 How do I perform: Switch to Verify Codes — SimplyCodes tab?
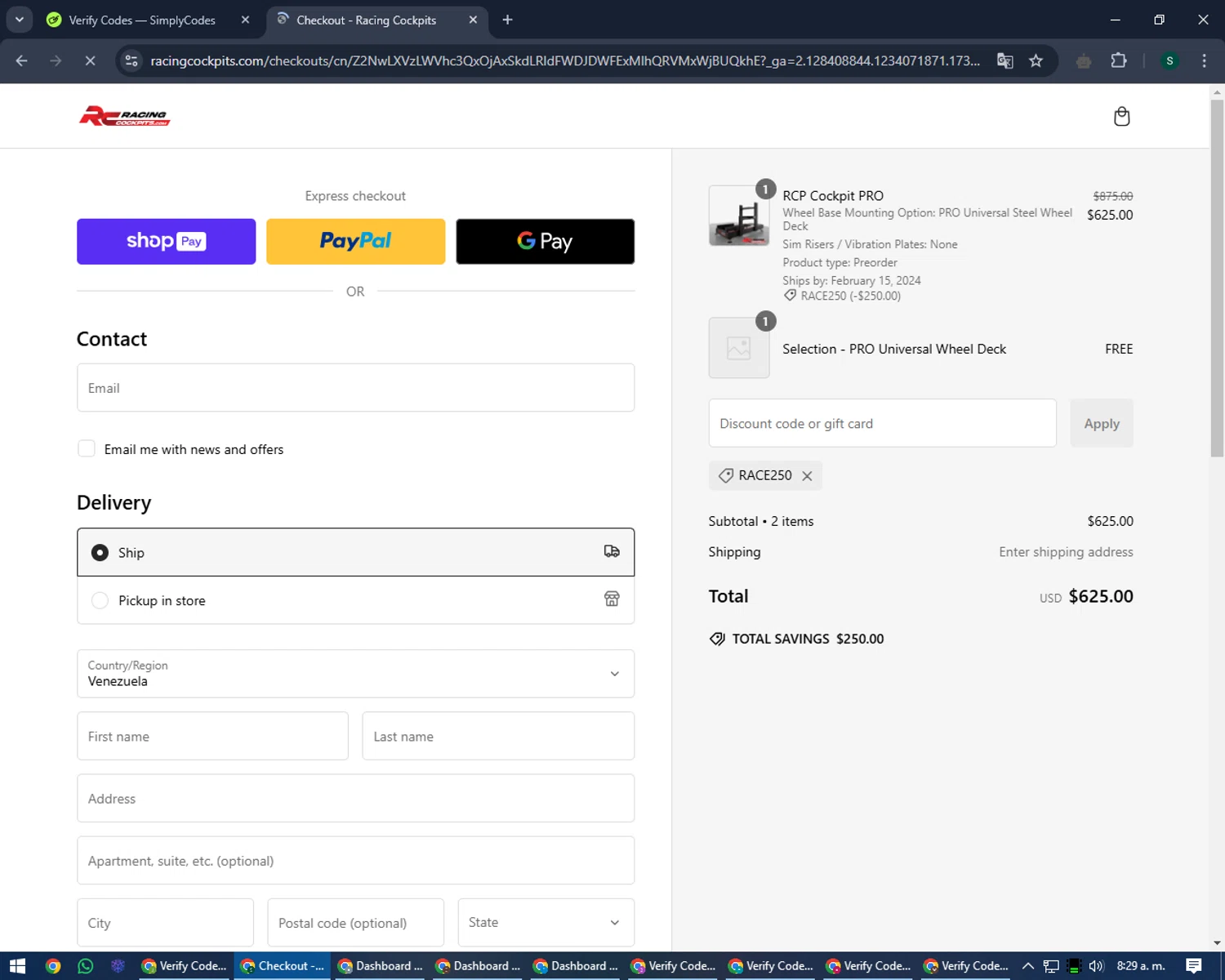(x=147, y=20)
